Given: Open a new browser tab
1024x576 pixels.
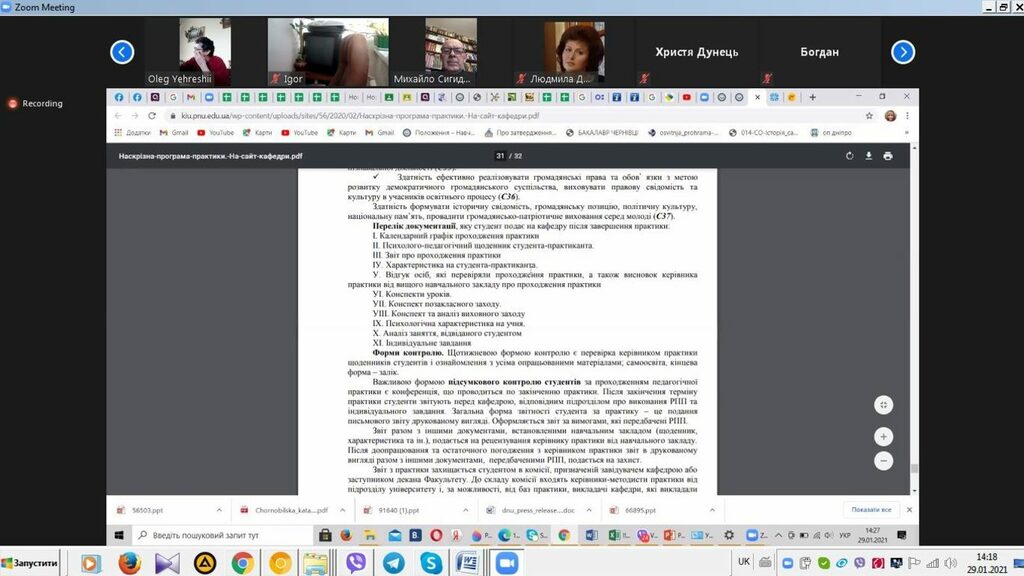Looking at the screenshot, I should click(x=812, y=97).
